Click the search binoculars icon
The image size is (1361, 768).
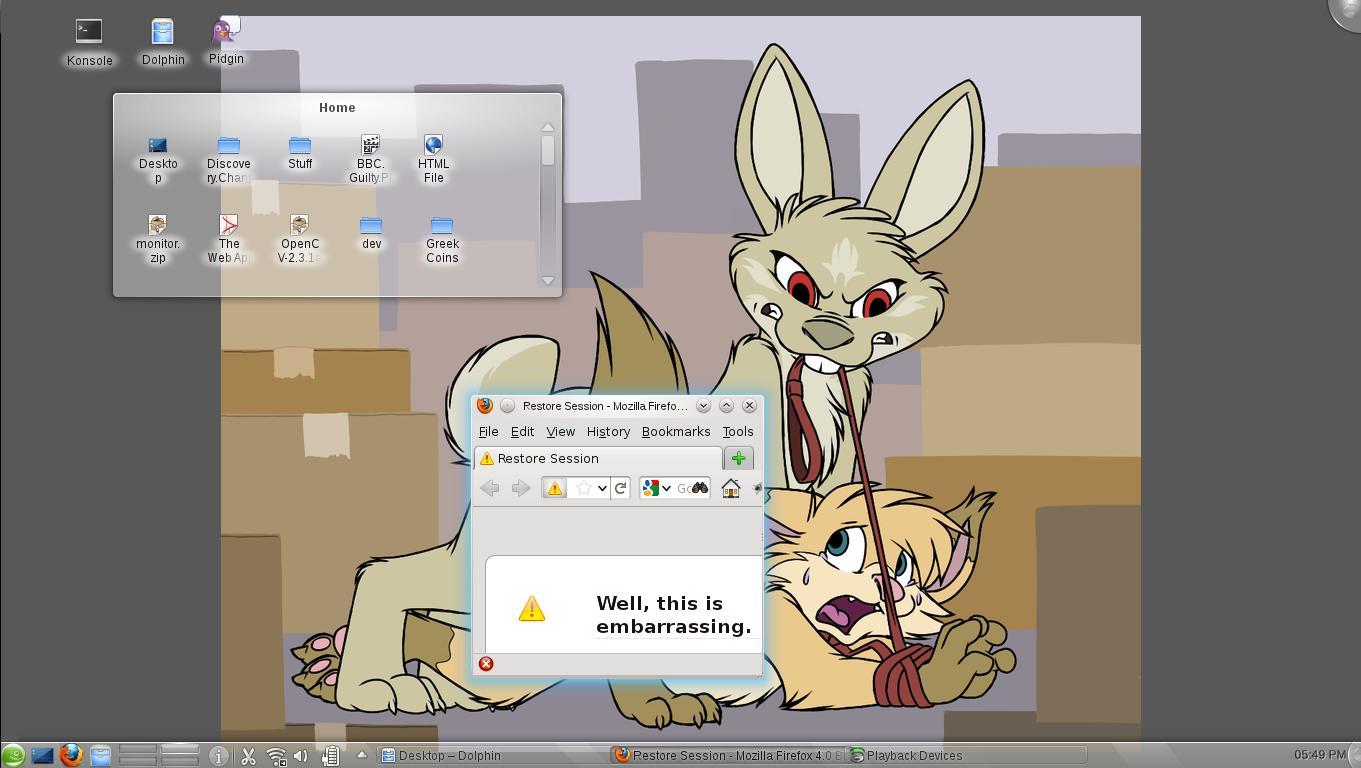point(699,488)
